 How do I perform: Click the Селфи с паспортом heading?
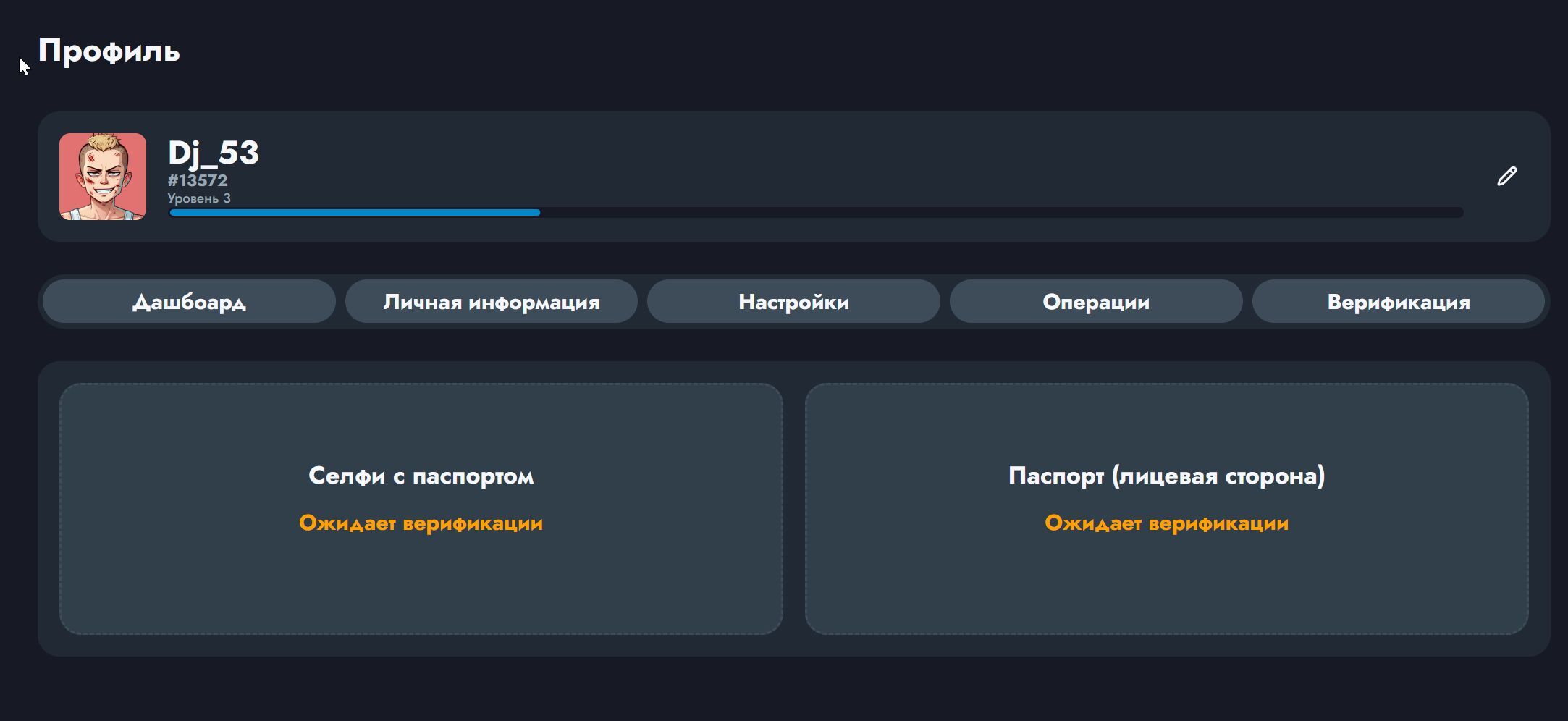pos(421,476)
